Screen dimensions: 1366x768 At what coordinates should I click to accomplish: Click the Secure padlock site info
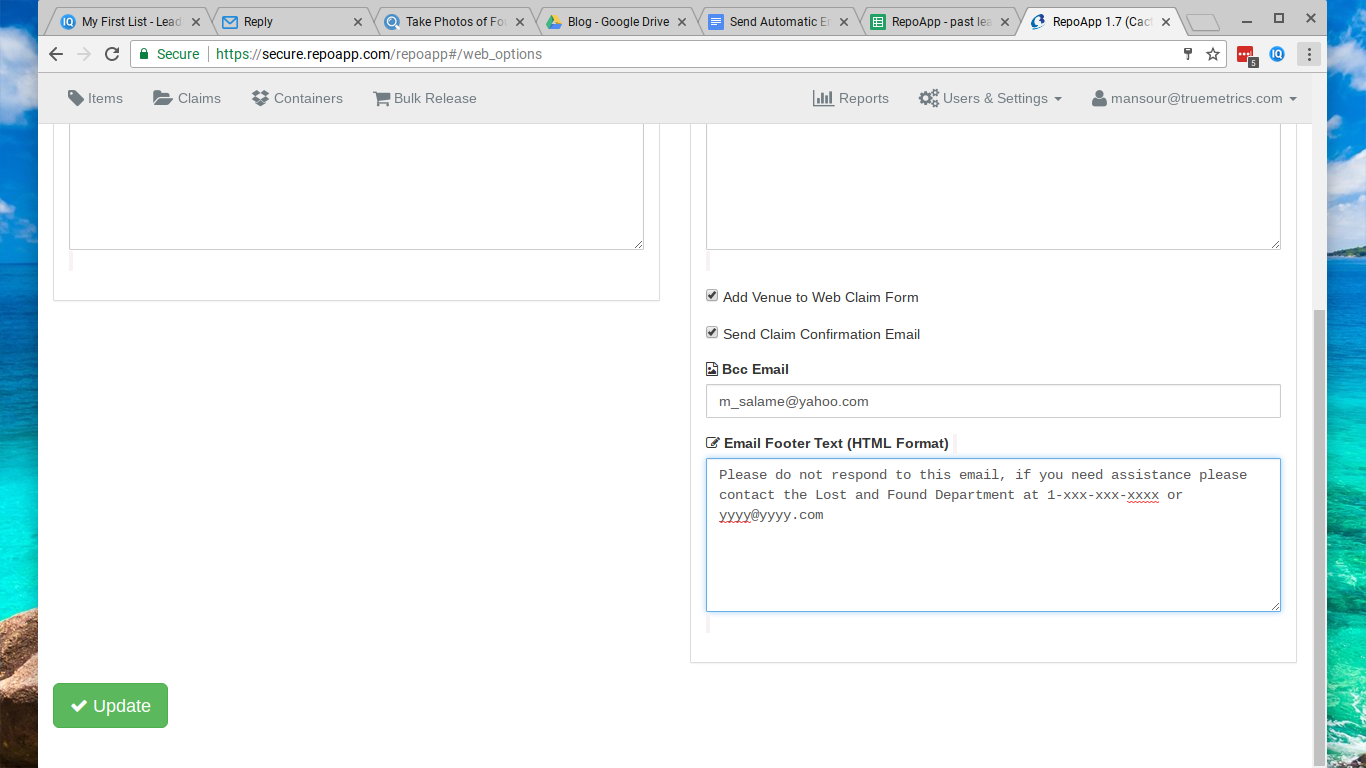[x=169, y=54]
